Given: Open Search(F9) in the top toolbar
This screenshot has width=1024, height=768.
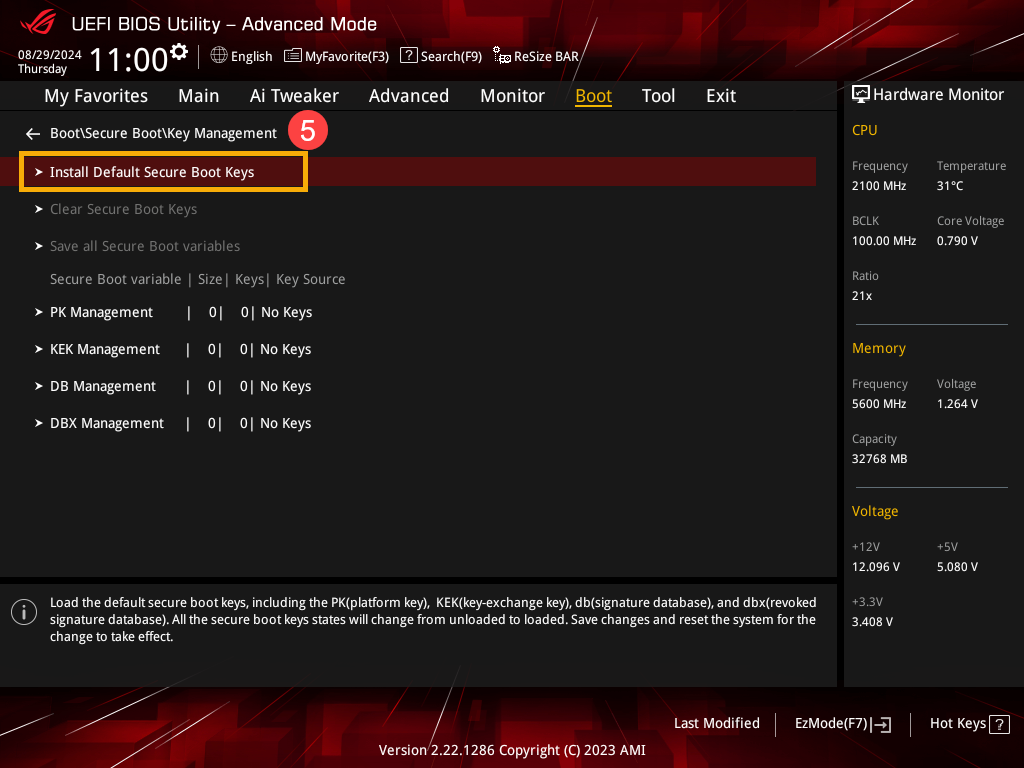Looking at the screenshot, I should pos(441,56).
